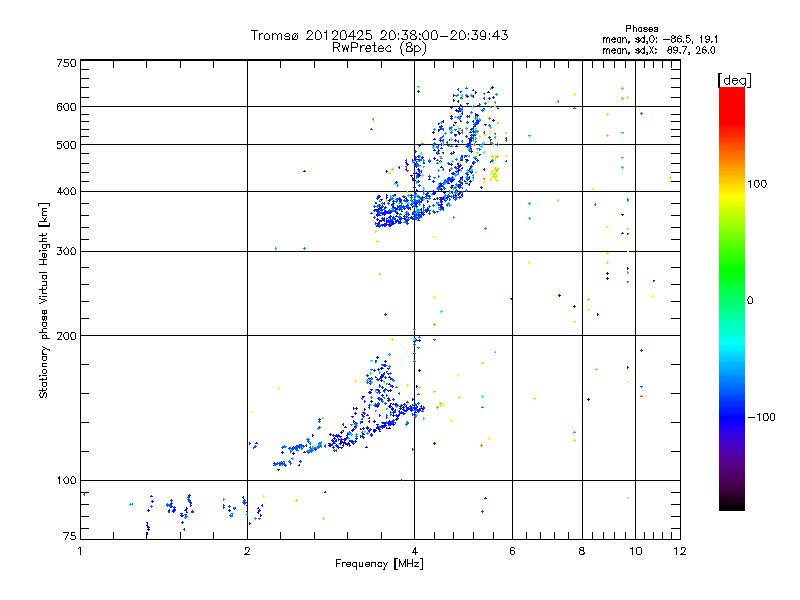800x600 pixels.
Task: Click the y-axis "750" tick label
Action: [x=67, y=63]
